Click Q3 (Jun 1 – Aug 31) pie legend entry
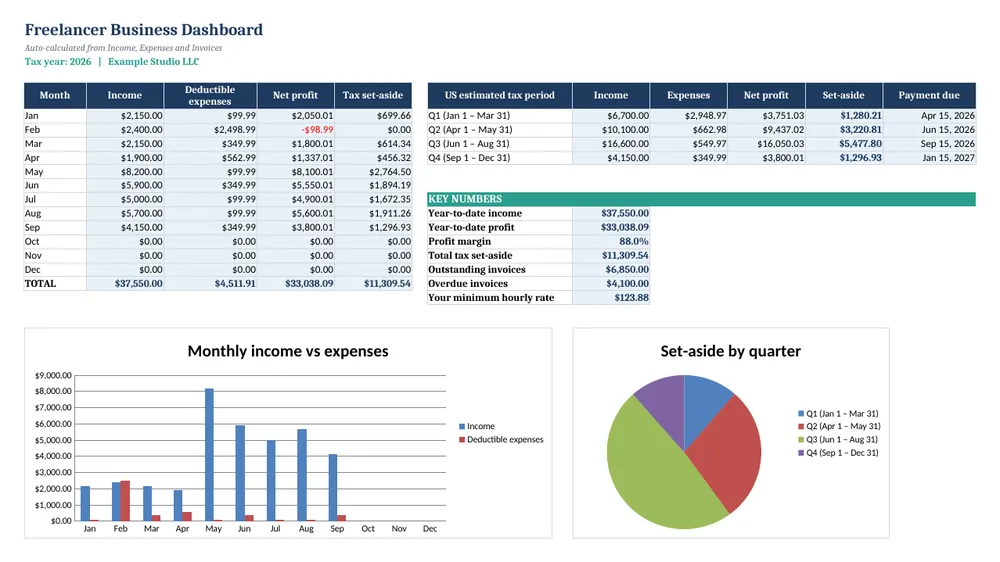 (x=838, y=440)
